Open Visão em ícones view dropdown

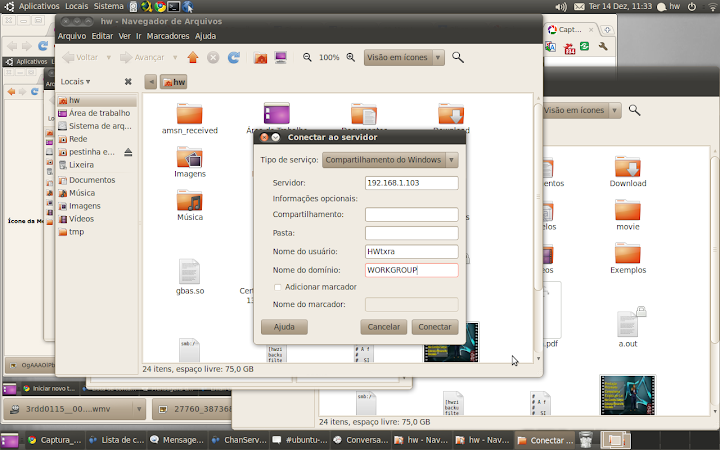tap(404, 57)
